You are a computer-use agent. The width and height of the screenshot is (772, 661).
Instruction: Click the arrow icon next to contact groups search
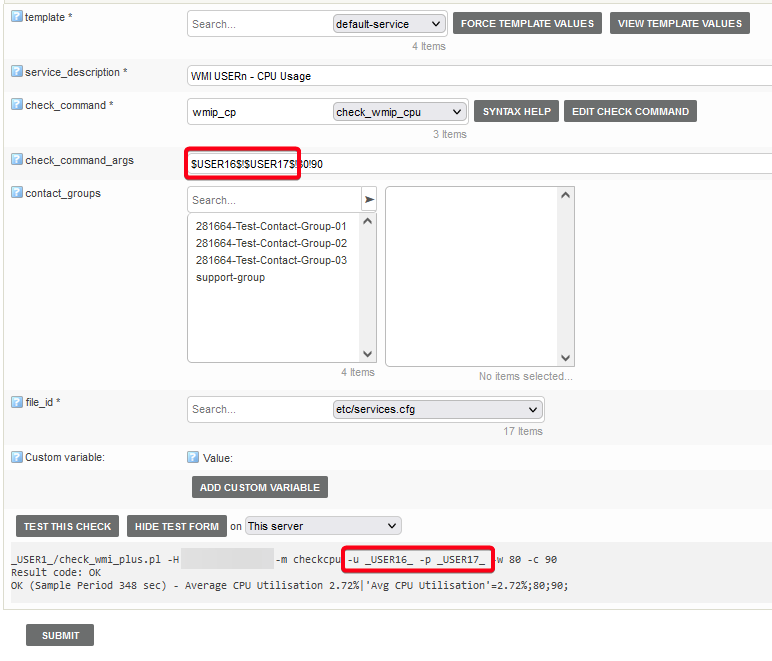click(369, 199)
